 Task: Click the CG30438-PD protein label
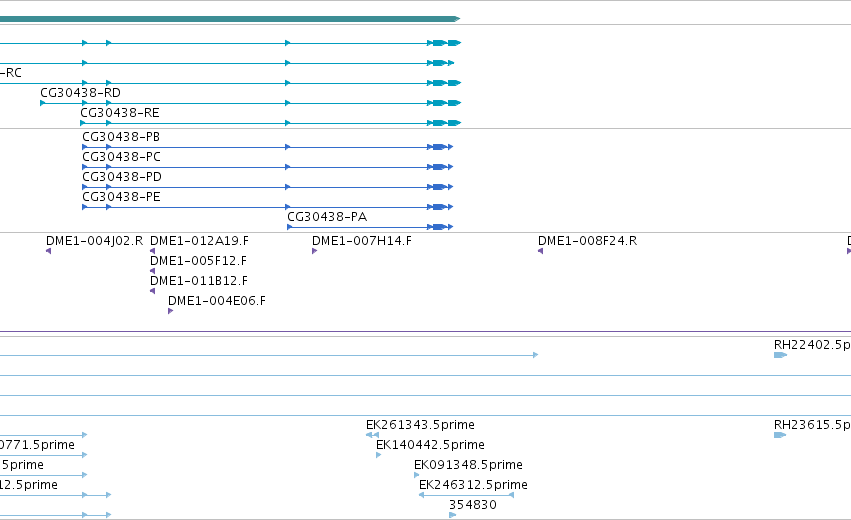tap(122, 177)
